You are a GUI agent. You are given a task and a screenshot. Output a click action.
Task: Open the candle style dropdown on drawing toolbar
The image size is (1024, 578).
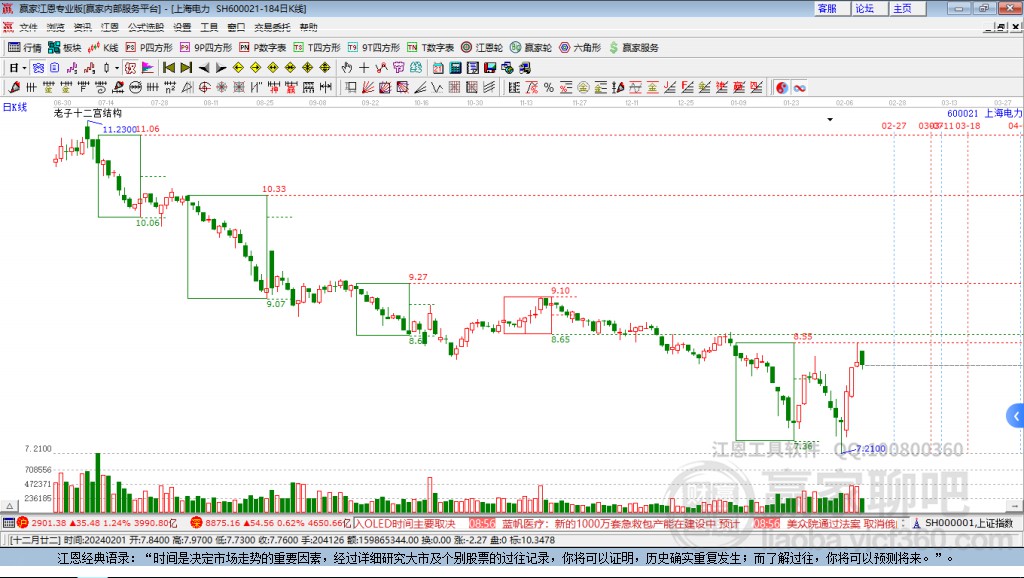(x=116, y=67)
